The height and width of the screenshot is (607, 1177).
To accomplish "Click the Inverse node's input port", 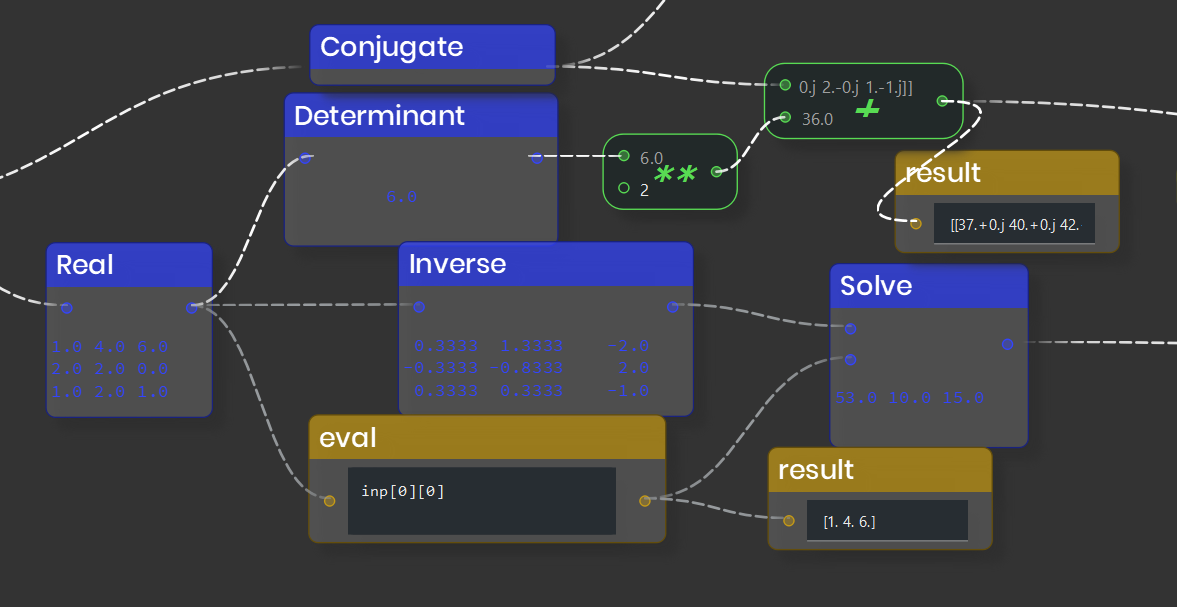I will tap(419, 307).
